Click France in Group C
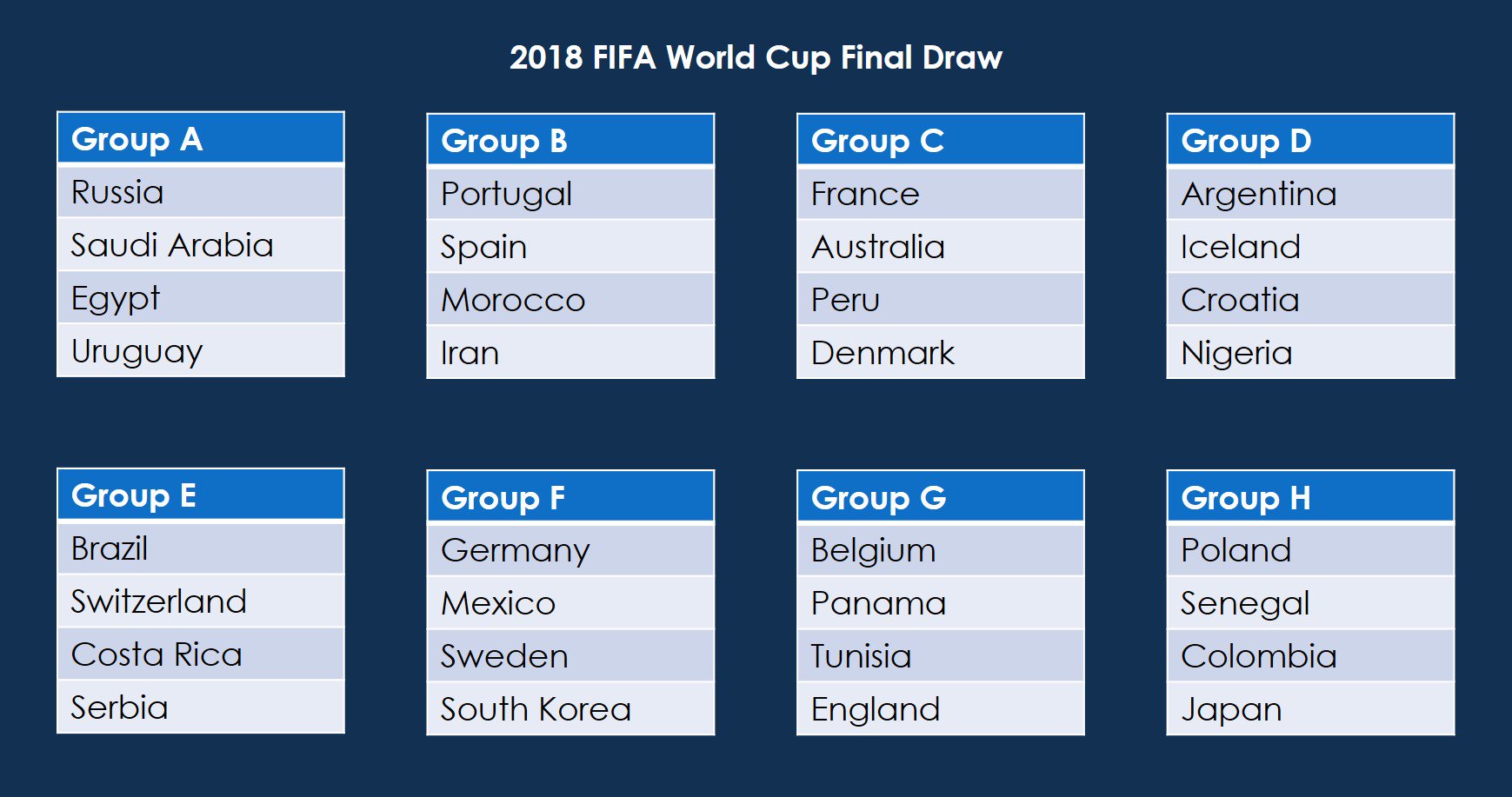 (940, 194)
